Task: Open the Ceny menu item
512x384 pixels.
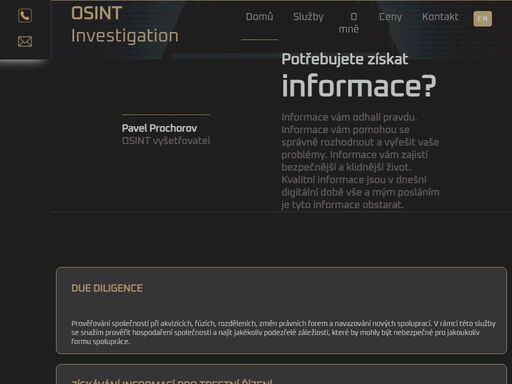Action: 390,17
